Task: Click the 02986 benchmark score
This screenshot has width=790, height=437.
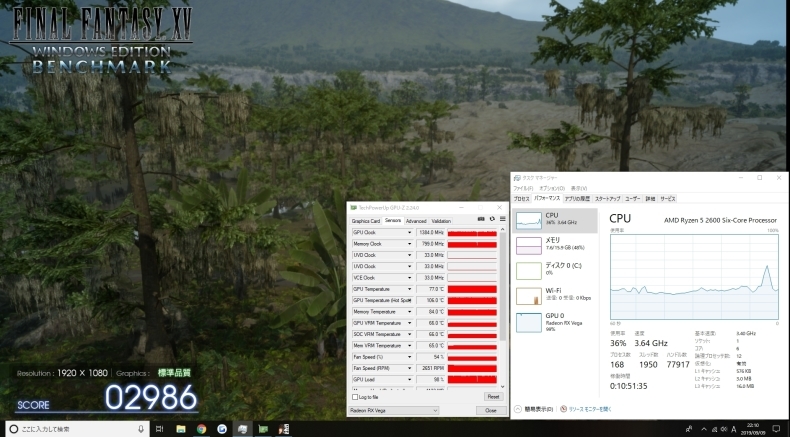Action: click(x=151, y=397)
